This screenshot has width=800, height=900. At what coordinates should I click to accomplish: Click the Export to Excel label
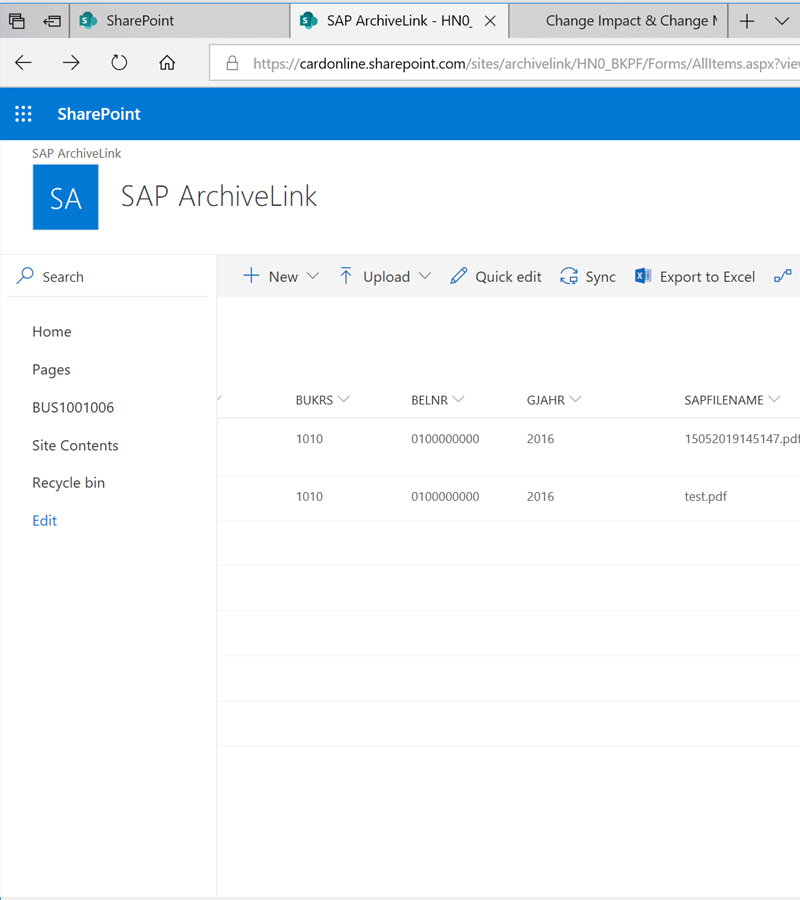coord(707,277)
